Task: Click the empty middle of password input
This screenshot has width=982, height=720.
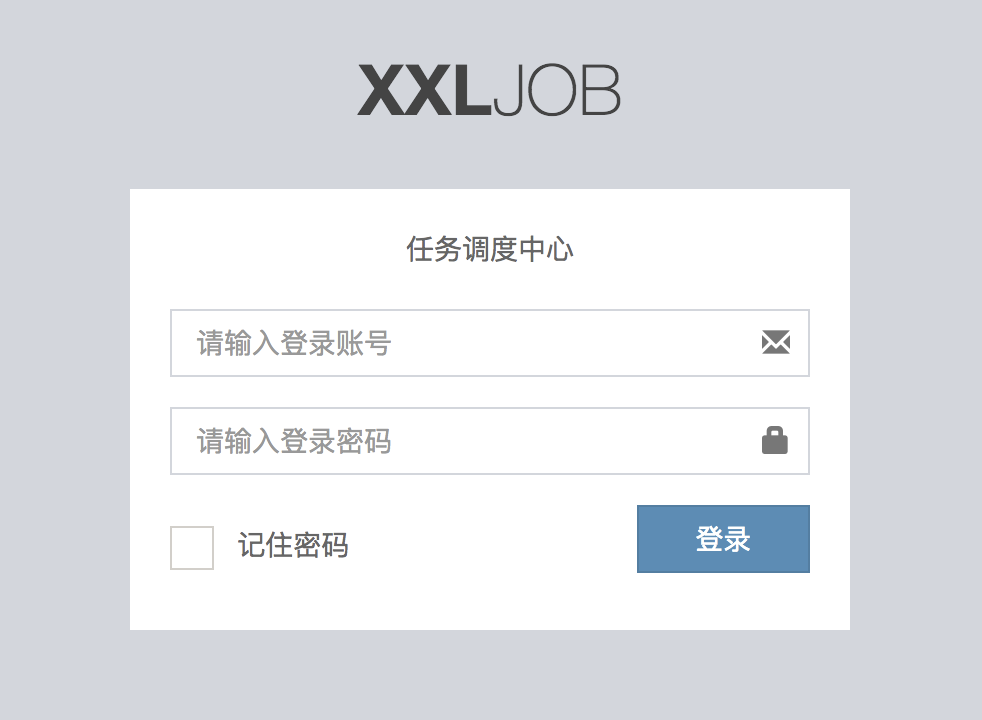Action: tap(570, 441)
